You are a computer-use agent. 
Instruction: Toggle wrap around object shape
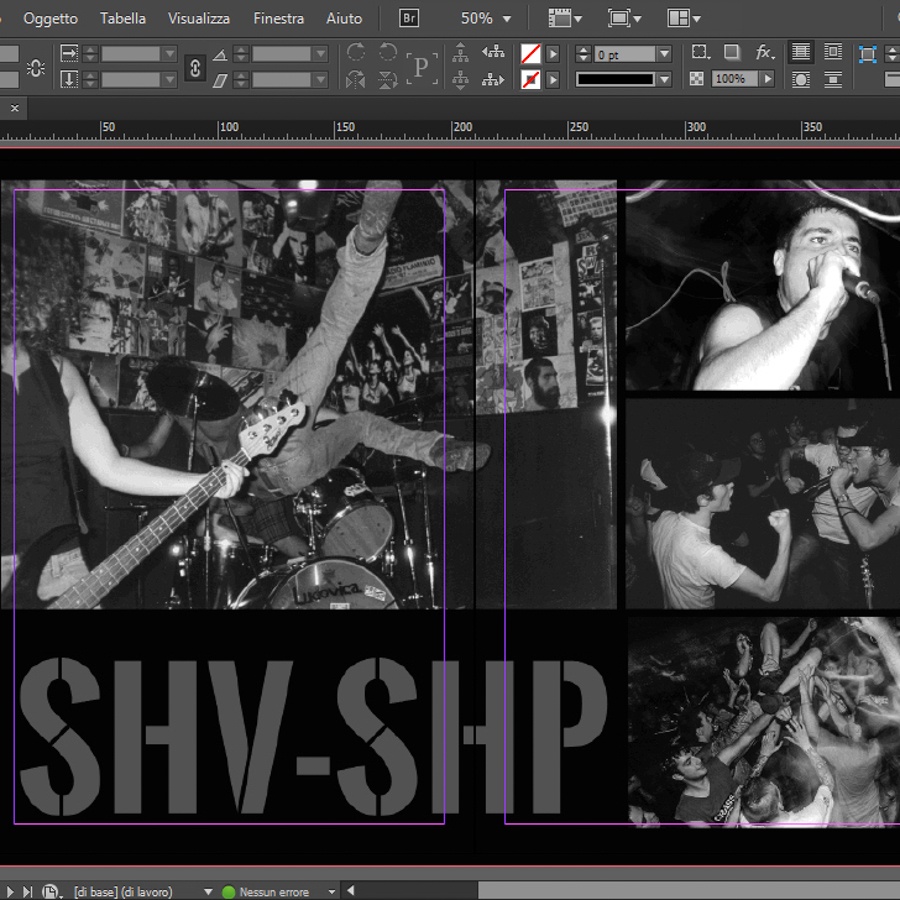(x=800, y=79)
